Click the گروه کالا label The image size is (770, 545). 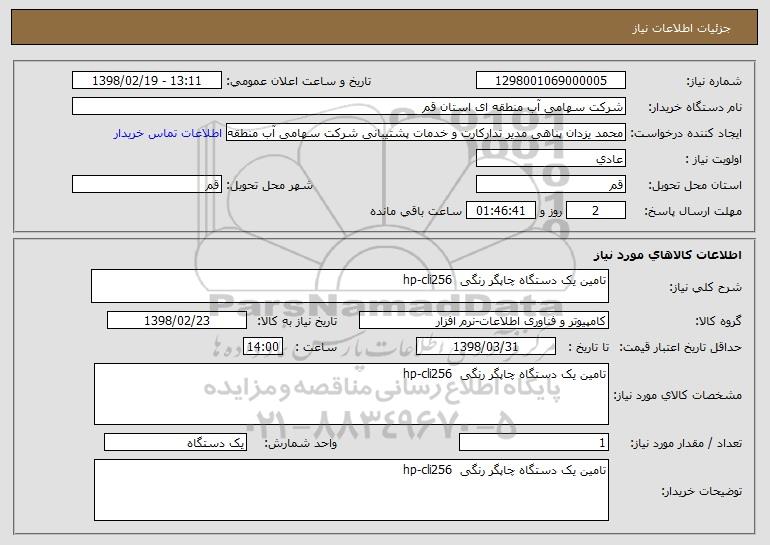point(718,322)
